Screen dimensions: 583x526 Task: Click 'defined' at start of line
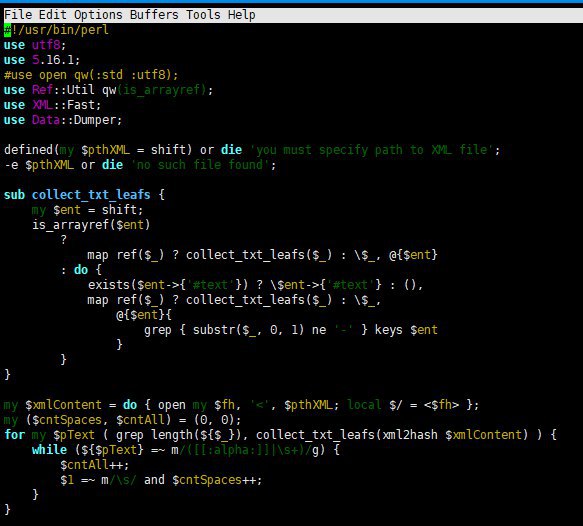point(28,150)
